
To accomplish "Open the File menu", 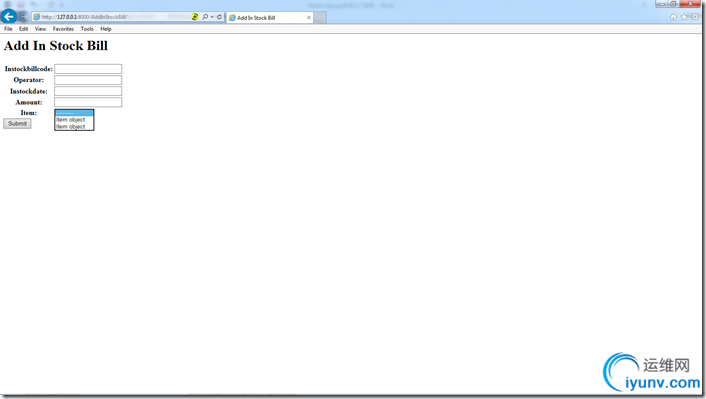I will click(8, 29).
